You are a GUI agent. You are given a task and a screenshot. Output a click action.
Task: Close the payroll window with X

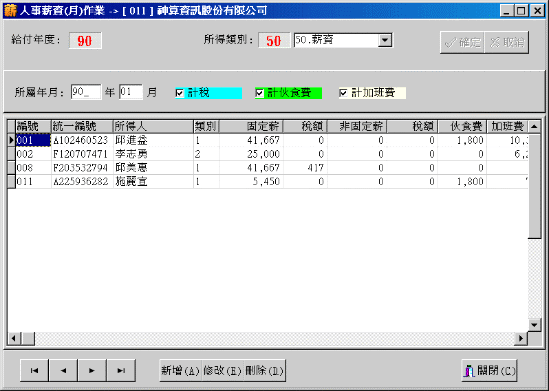tap(537, 11)
